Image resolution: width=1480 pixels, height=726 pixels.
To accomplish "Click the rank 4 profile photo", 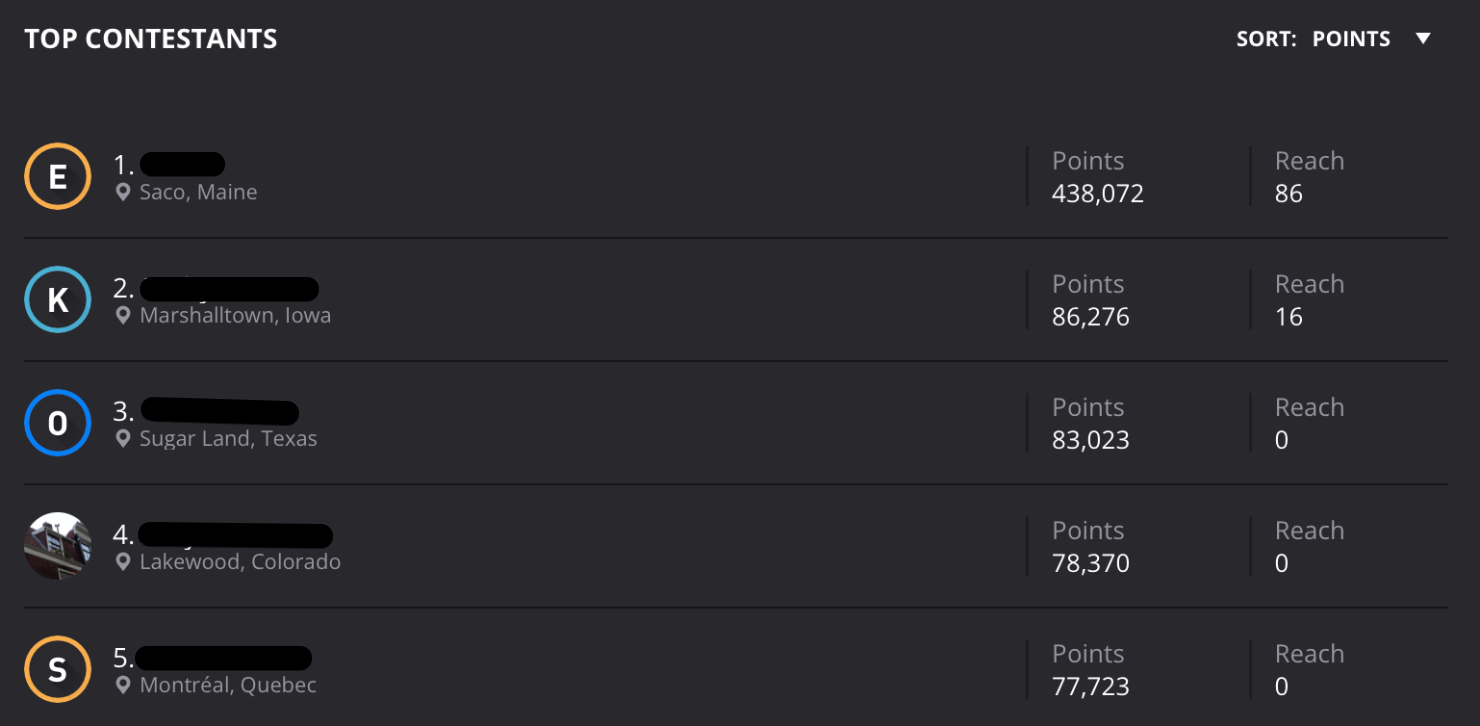I will coord(58,546).
